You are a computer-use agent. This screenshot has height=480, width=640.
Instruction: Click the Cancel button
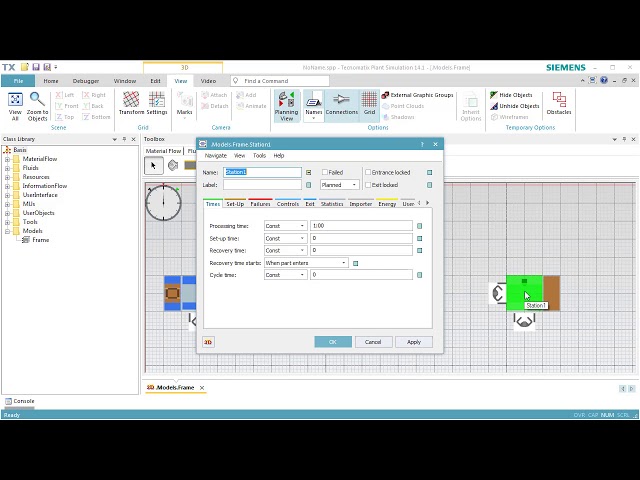373,342
